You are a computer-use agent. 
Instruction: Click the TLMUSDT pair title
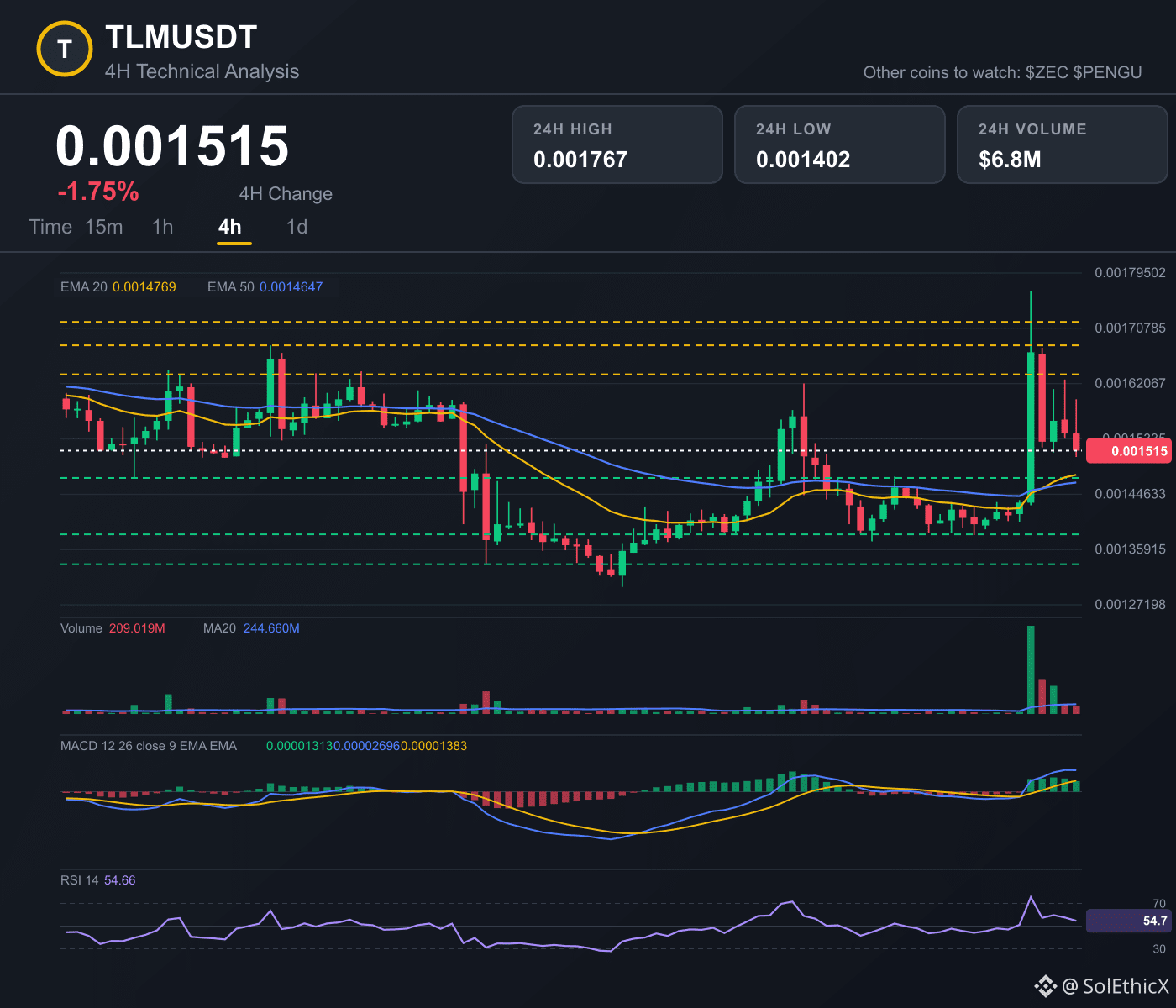[181, 37]
